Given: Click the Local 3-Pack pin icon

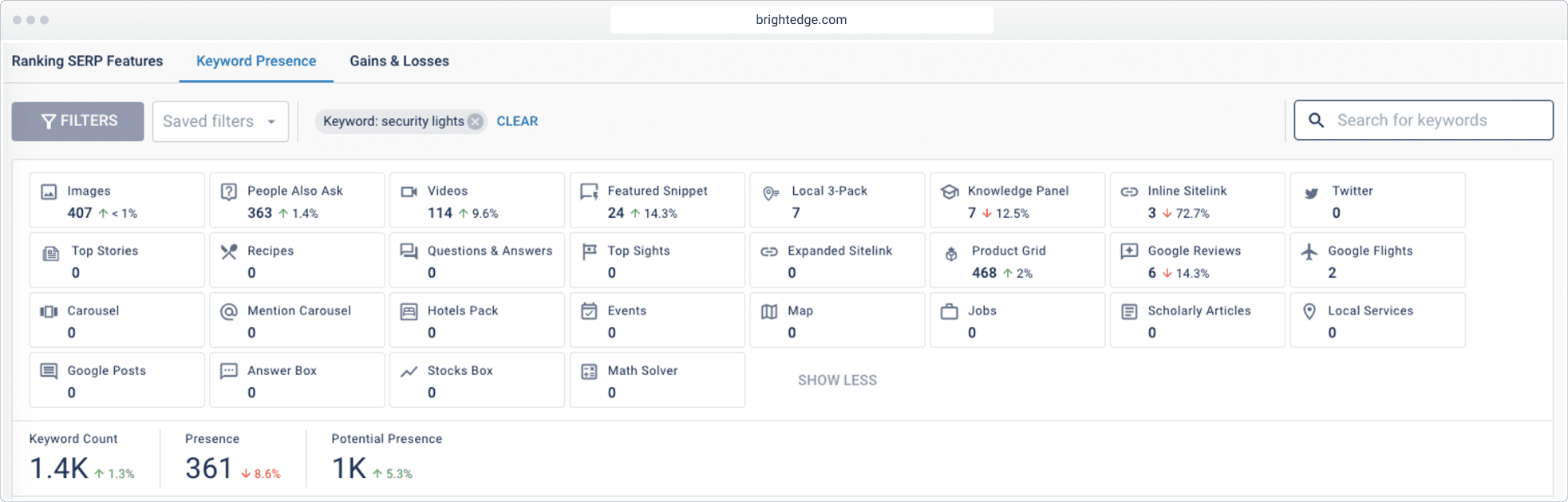Looking at the screenshot, I should 770,193.
